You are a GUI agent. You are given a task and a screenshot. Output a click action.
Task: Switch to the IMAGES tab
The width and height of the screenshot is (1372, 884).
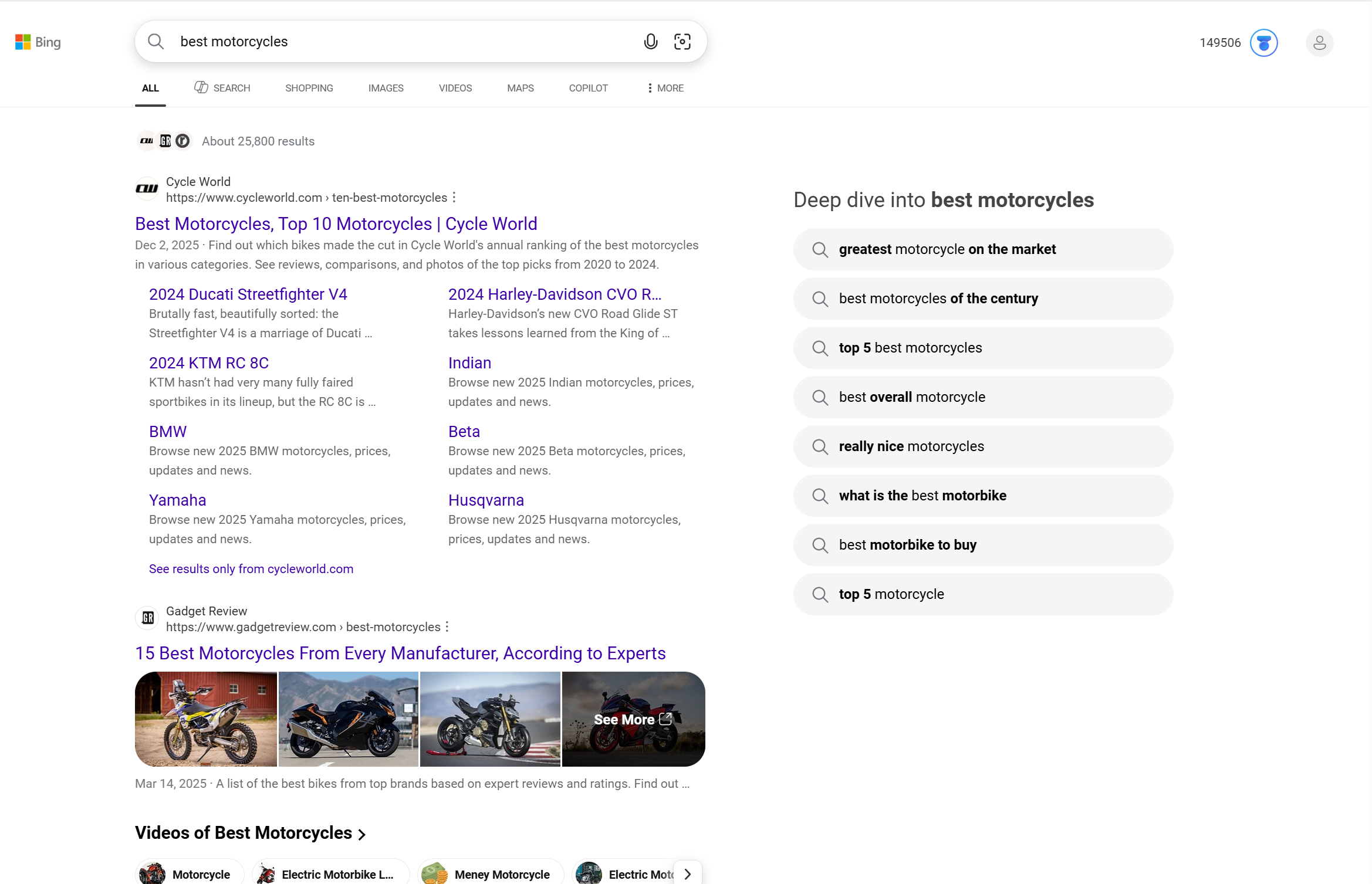point(386,88)
